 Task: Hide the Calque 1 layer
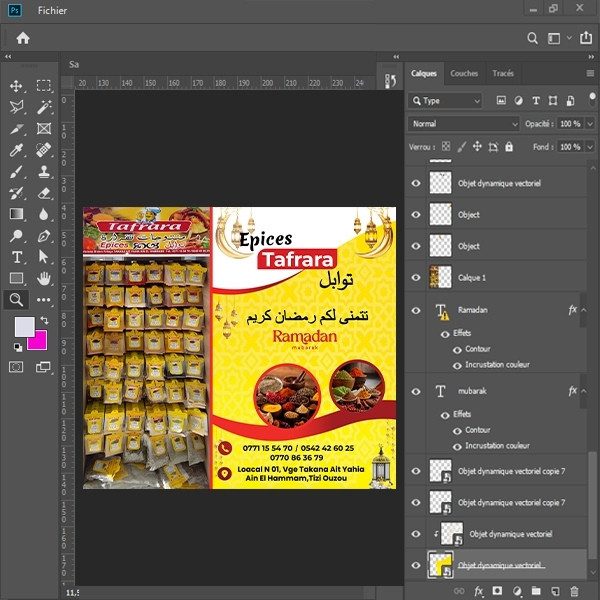click(x=417, y=277)
